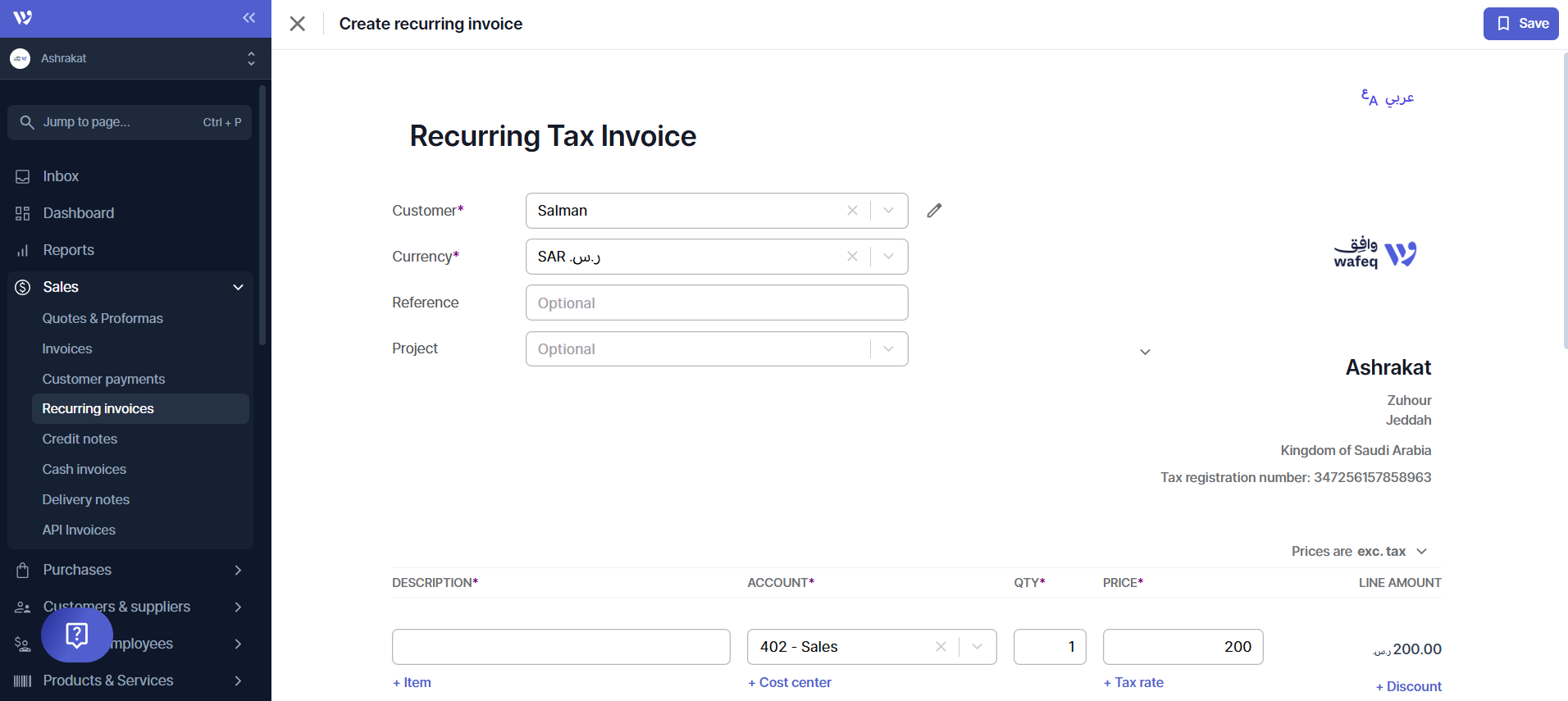Click the Reference input field

point(716,303)
